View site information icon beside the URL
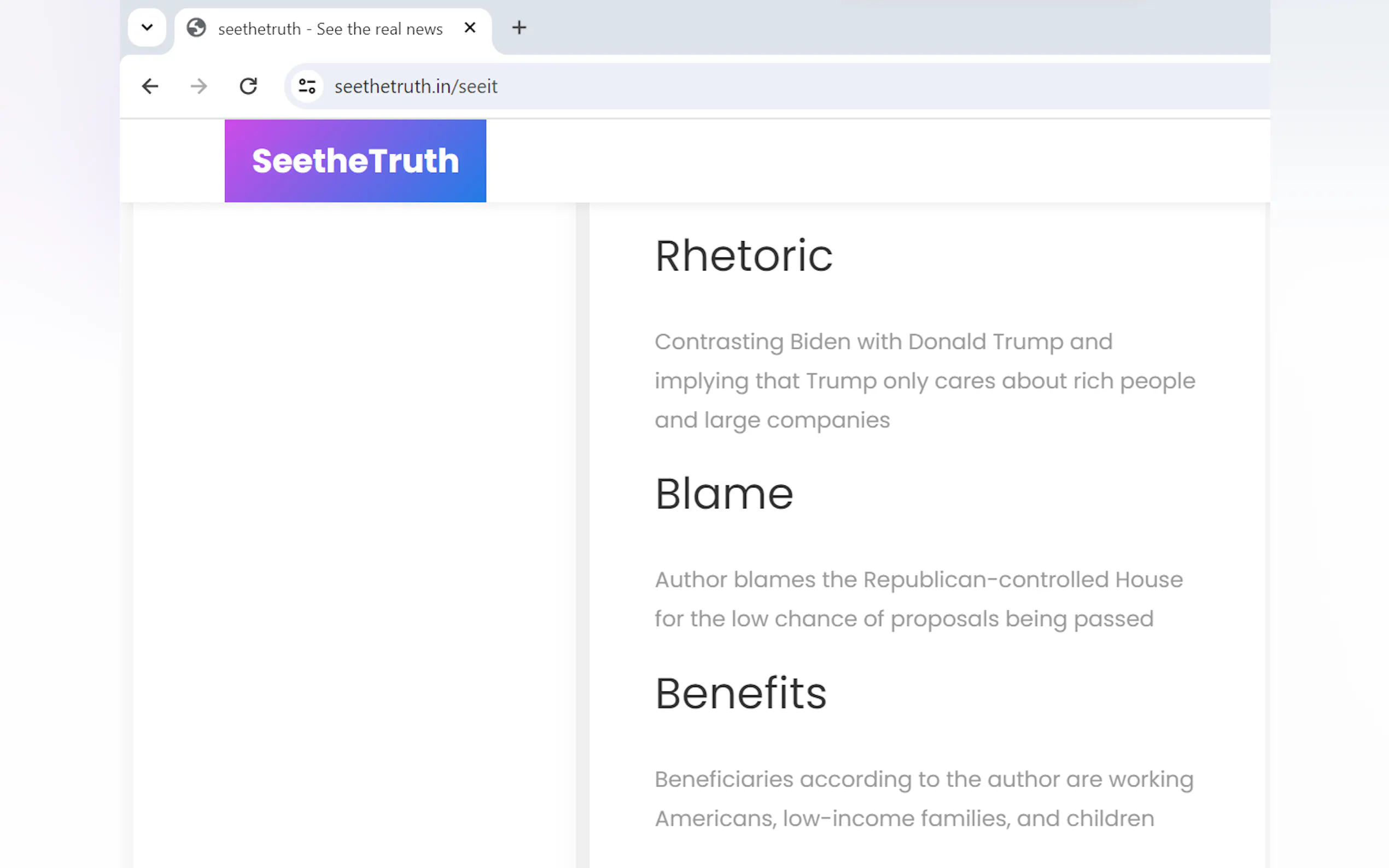 click(307, 86)
